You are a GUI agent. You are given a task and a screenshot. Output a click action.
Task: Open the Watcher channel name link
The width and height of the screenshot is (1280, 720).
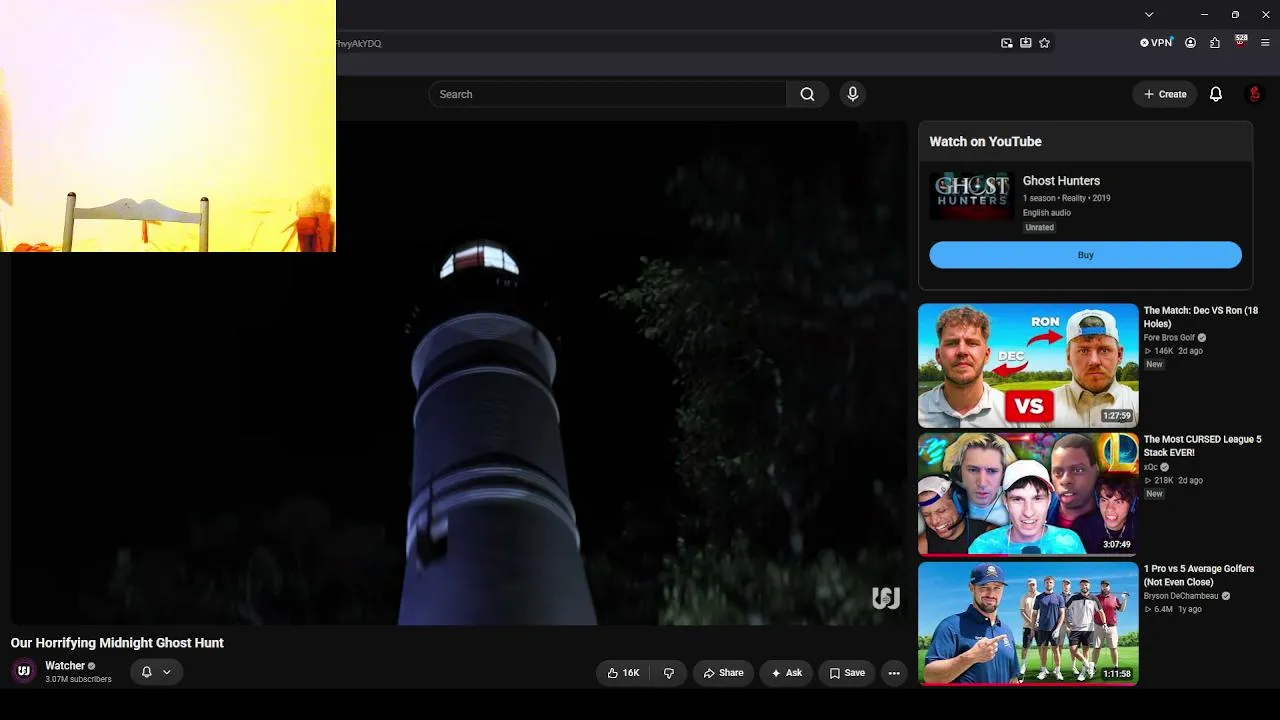click(65, 666)
